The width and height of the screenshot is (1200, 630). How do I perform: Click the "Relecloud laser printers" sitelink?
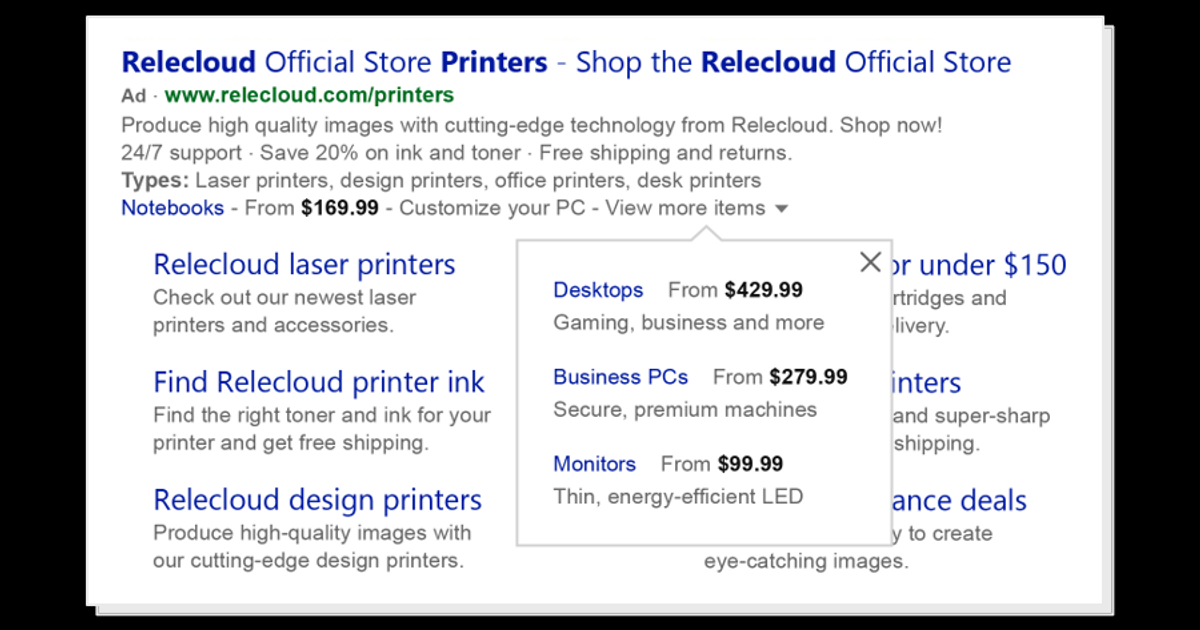tap(304, 264)
